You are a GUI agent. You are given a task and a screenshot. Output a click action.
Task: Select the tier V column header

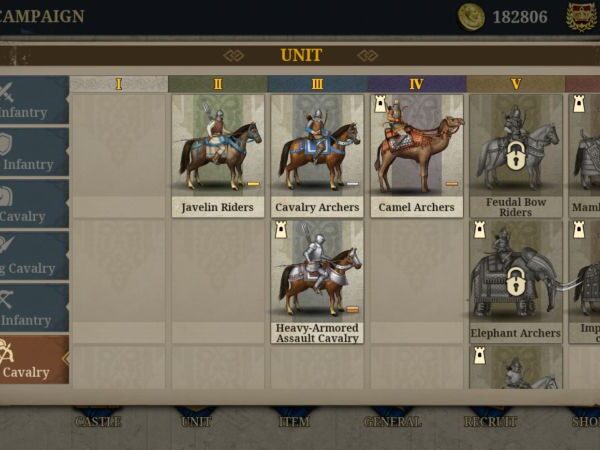pyautogui.click(x=515, y=84)
